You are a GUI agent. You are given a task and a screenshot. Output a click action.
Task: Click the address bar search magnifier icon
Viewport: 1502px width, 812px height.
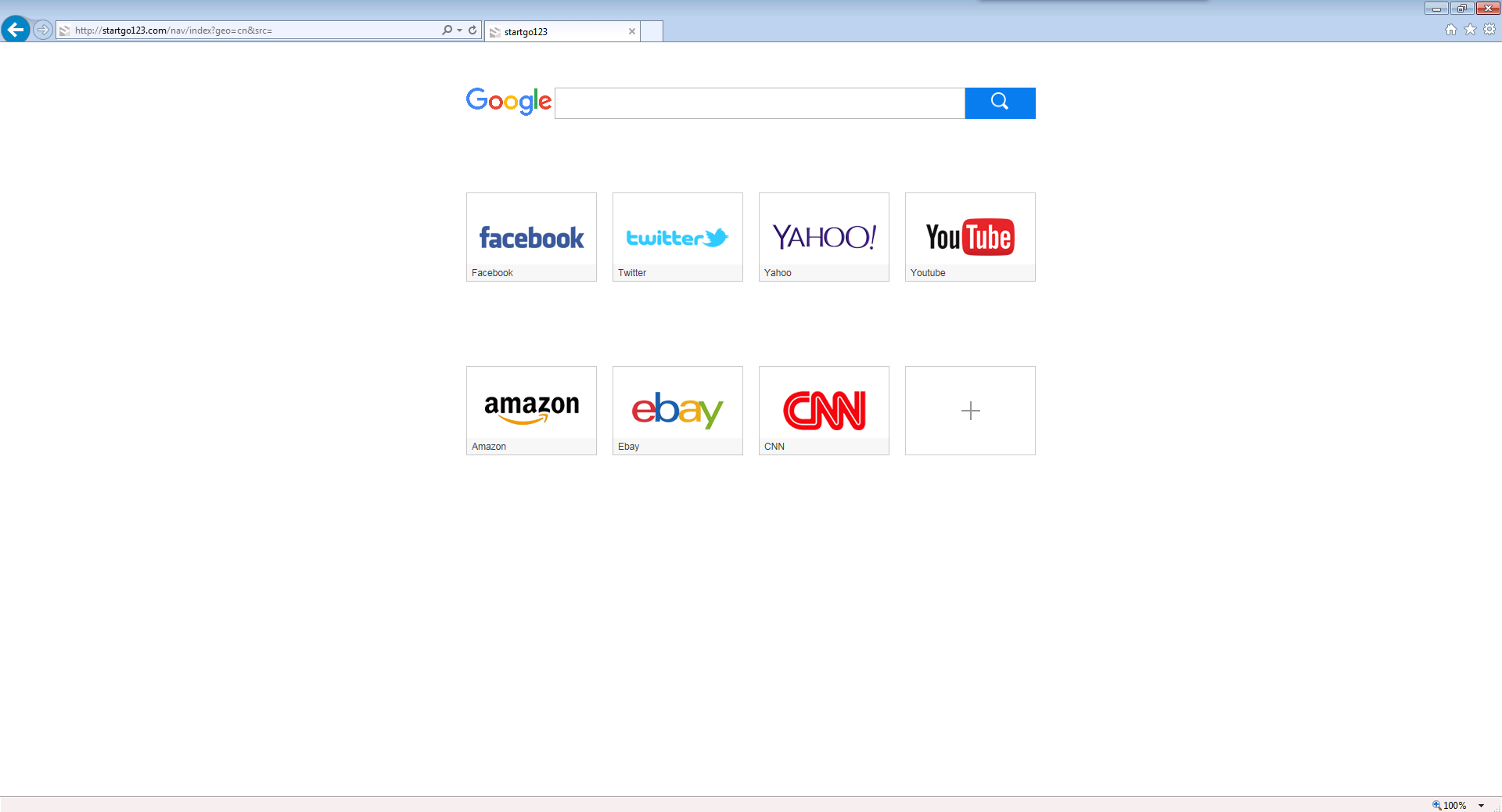447,30
